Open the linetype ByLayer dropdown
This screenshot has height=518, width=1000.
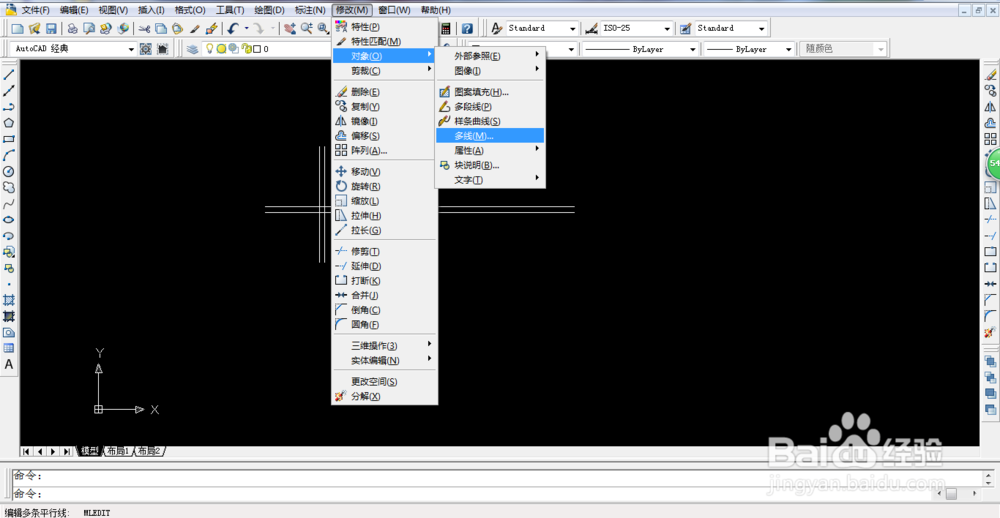click(693, 49)
